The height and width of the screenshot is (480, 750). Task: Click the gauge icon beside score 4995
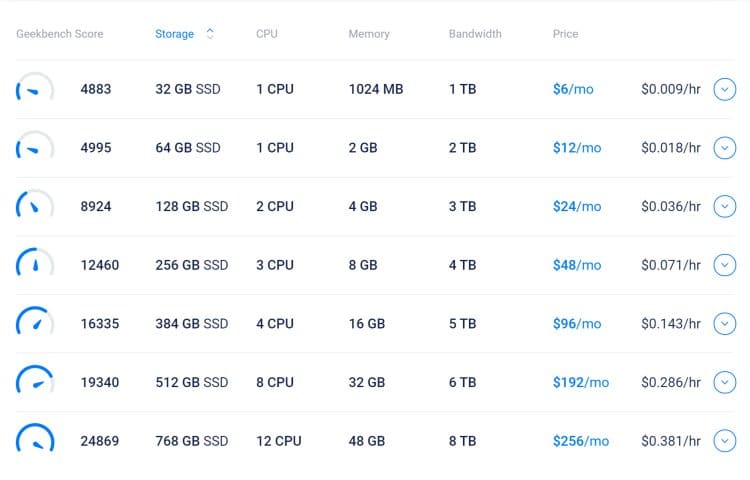(35, 149)
